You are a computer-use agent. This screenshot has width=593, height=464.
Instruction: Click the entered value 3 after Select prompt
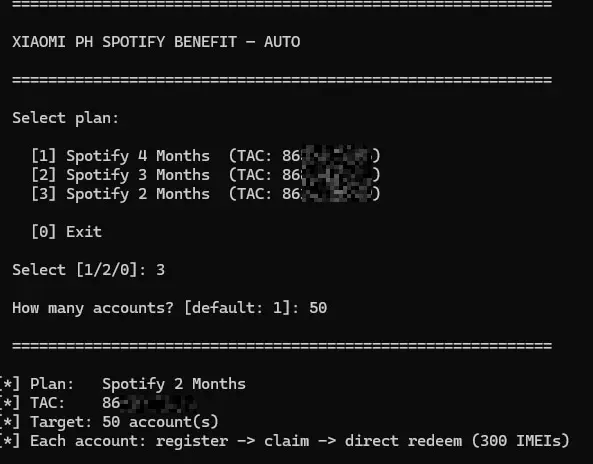pyautogui.click(x=160, y=270)
